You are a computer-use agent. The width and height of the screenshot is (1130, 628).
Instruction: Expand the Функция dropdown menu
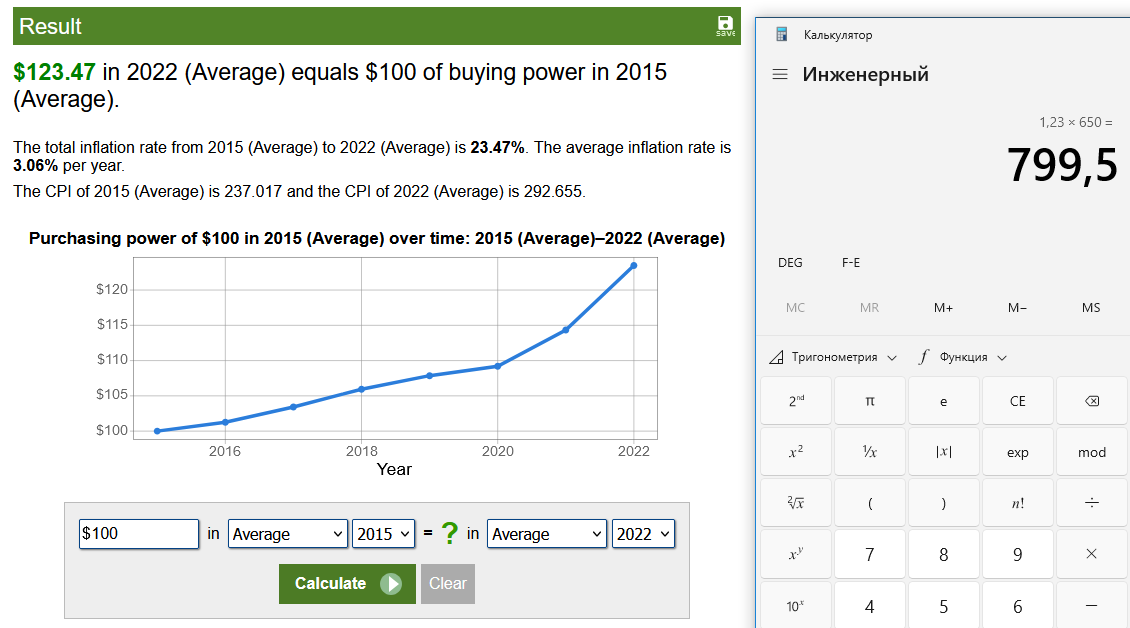click(x=962, y=357)
